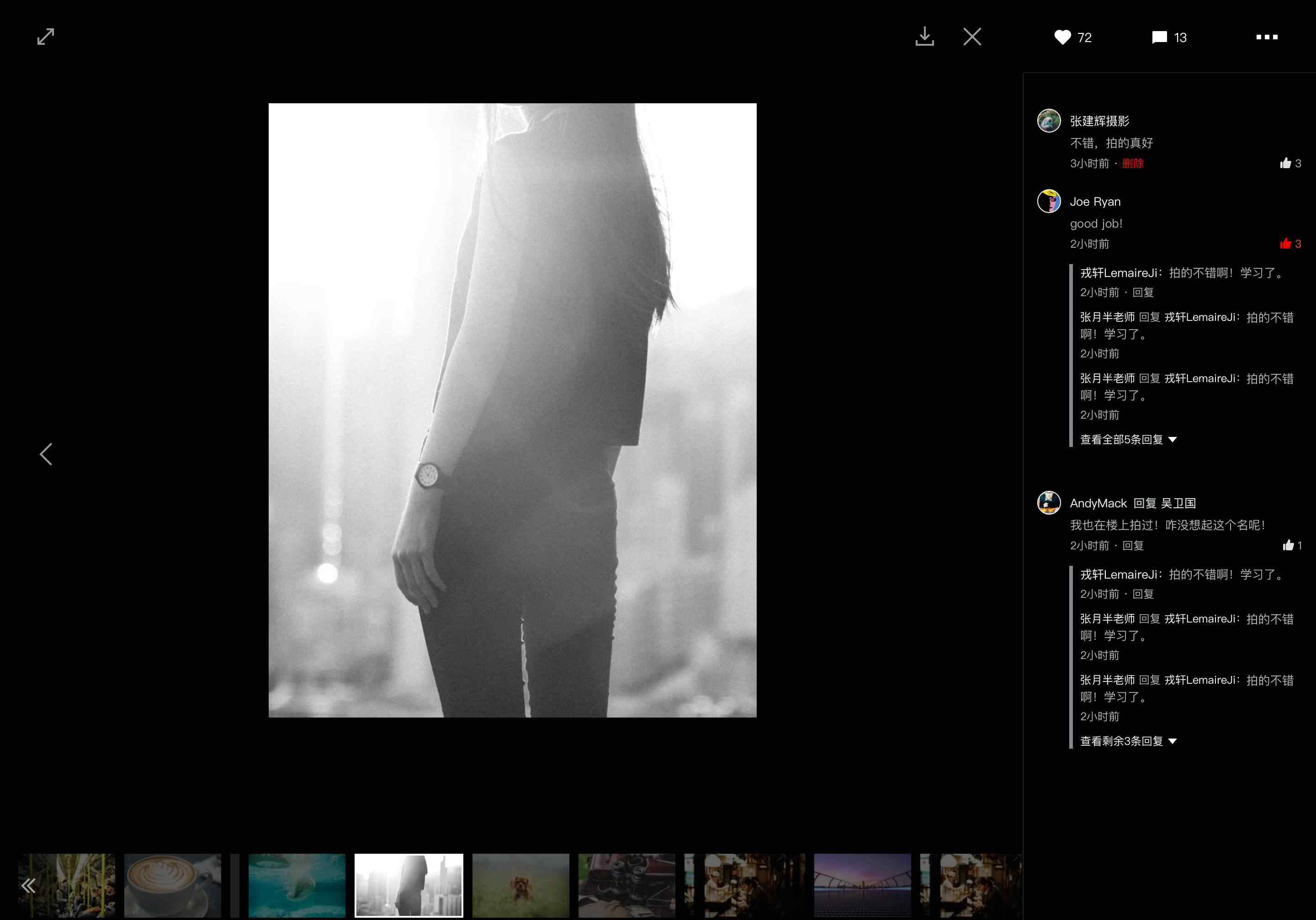Open 张建辉摄影 avatar profile
This screenshot has height=920, width=1316.
pyautogui.click(x=1049, y=121)
